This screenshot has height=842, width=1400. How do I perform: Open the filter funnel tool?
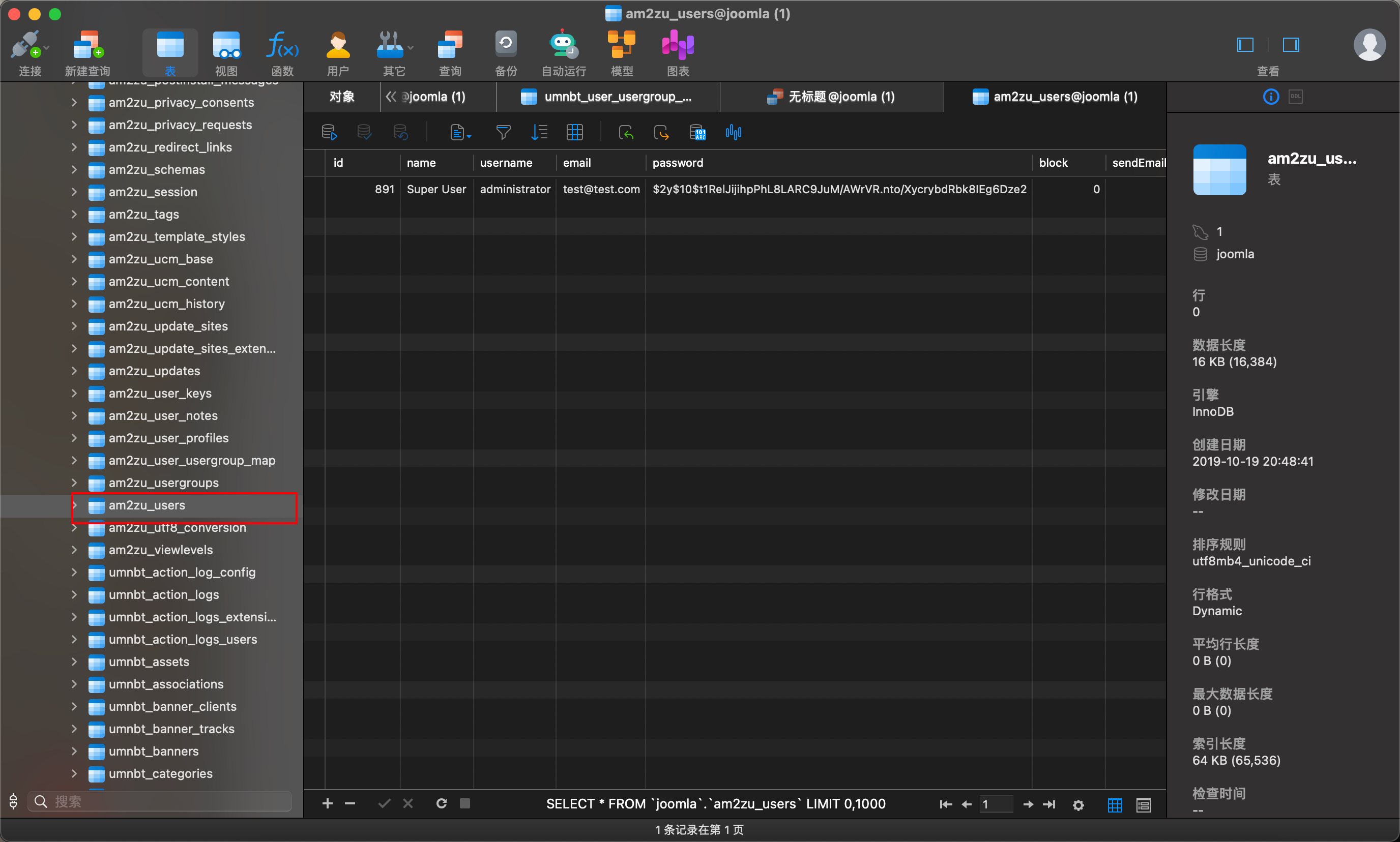coord(503,133)
